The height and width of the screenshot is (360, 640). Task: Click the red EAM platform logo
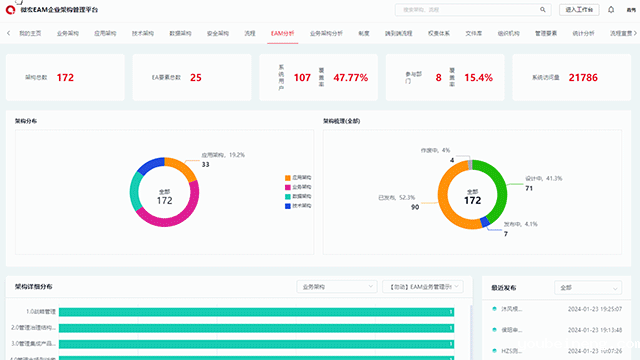pyautogui.click(x=11, y=9)
